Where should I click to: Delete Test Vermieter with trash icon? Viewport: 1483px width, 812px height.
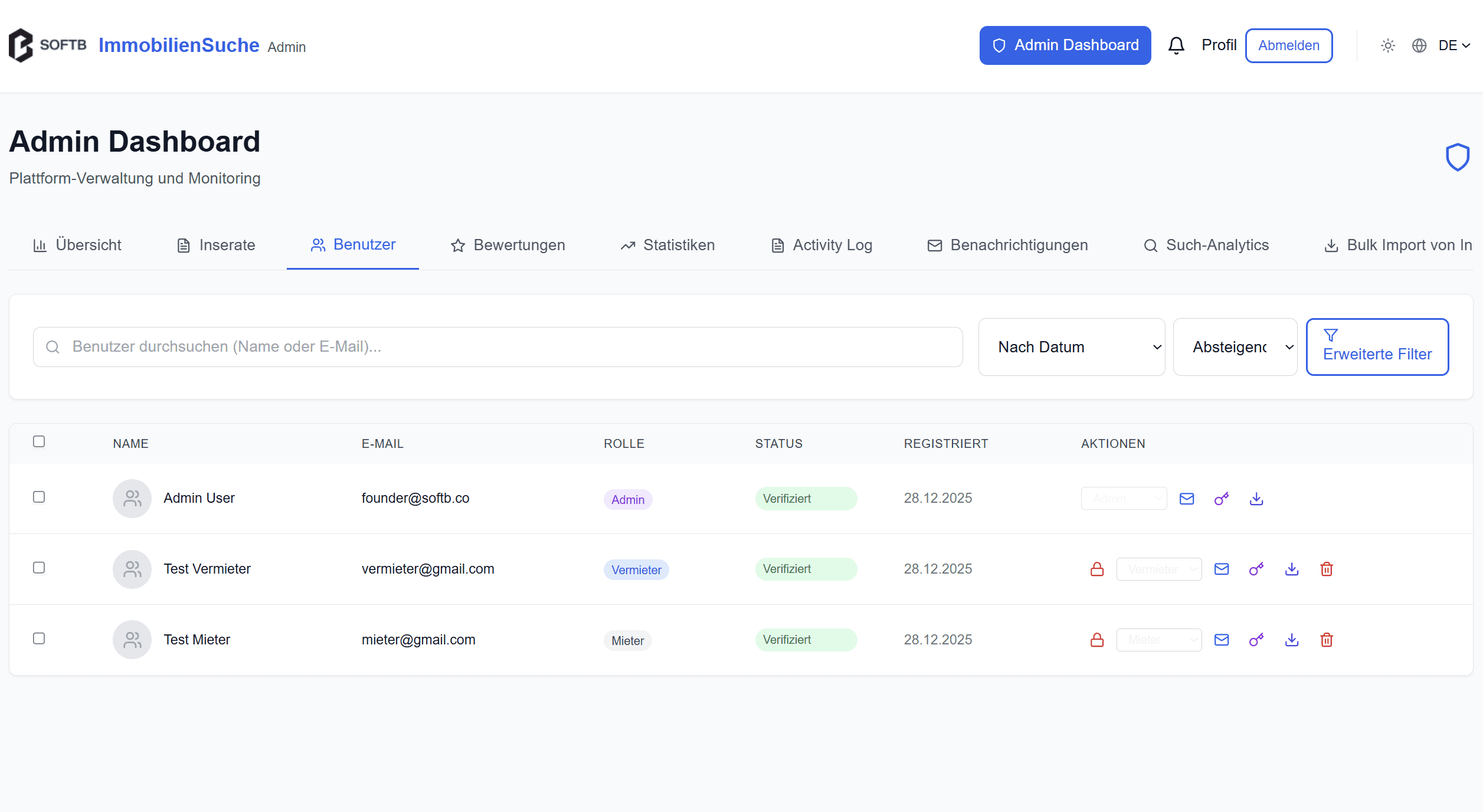pos(1326,569)
